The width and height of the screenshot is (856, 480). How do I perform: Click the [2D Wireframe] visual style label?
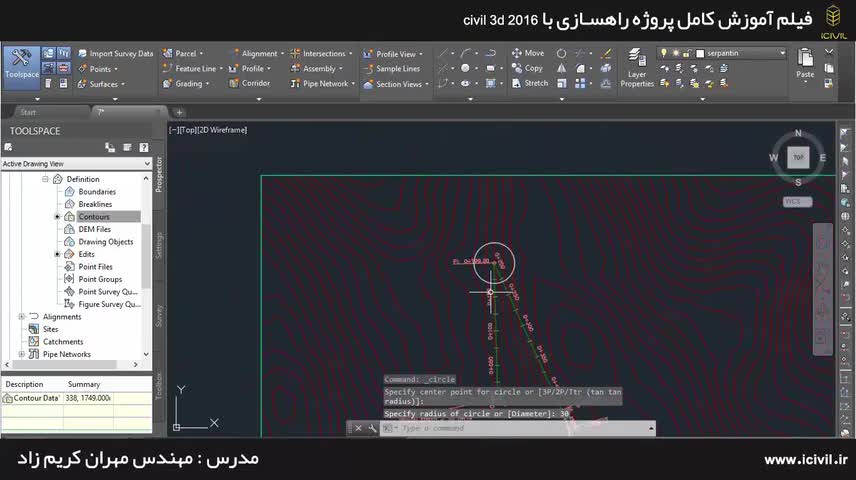tap(222, 130)
